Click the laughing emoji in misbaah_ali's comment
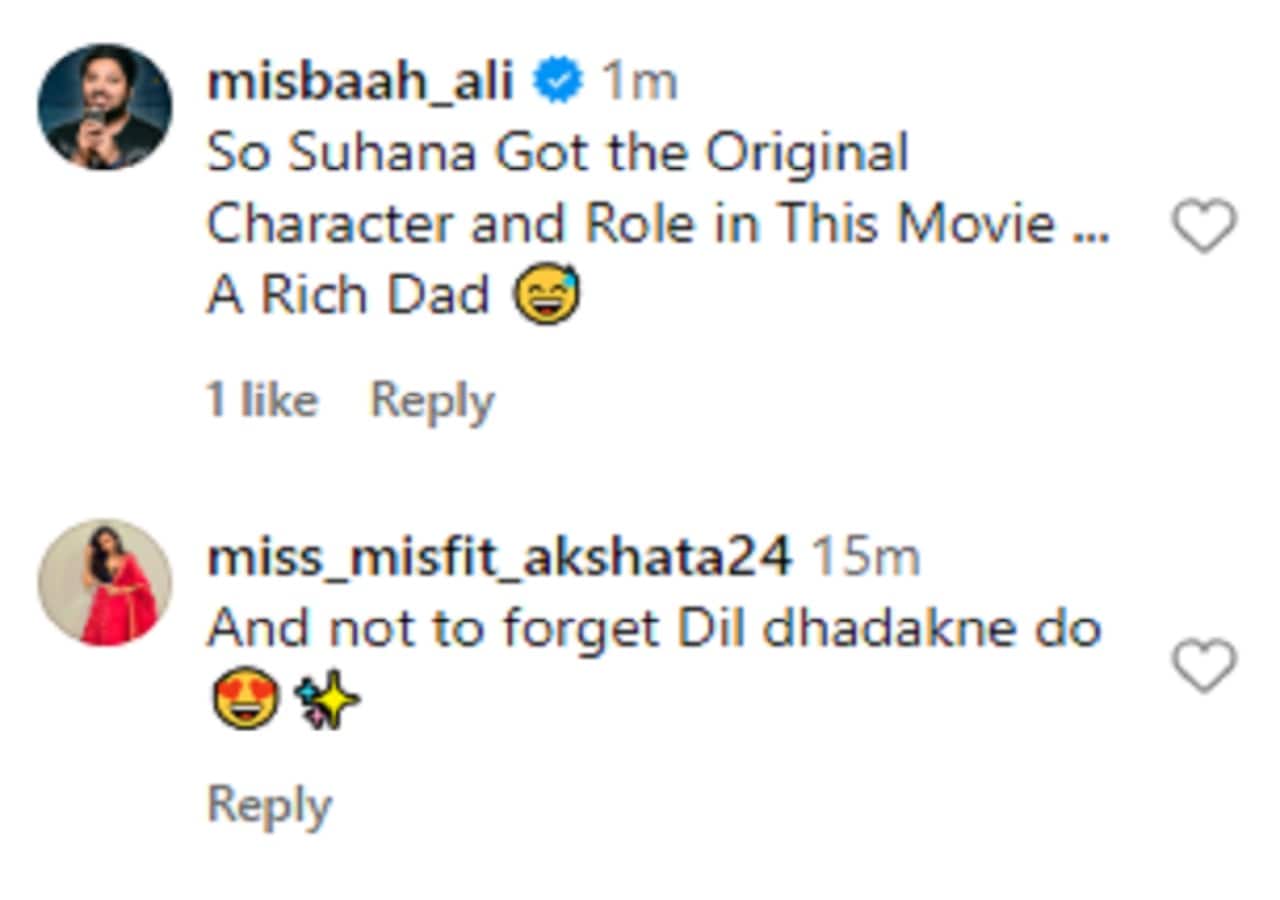1280x900 pixels. coord(549,290)
